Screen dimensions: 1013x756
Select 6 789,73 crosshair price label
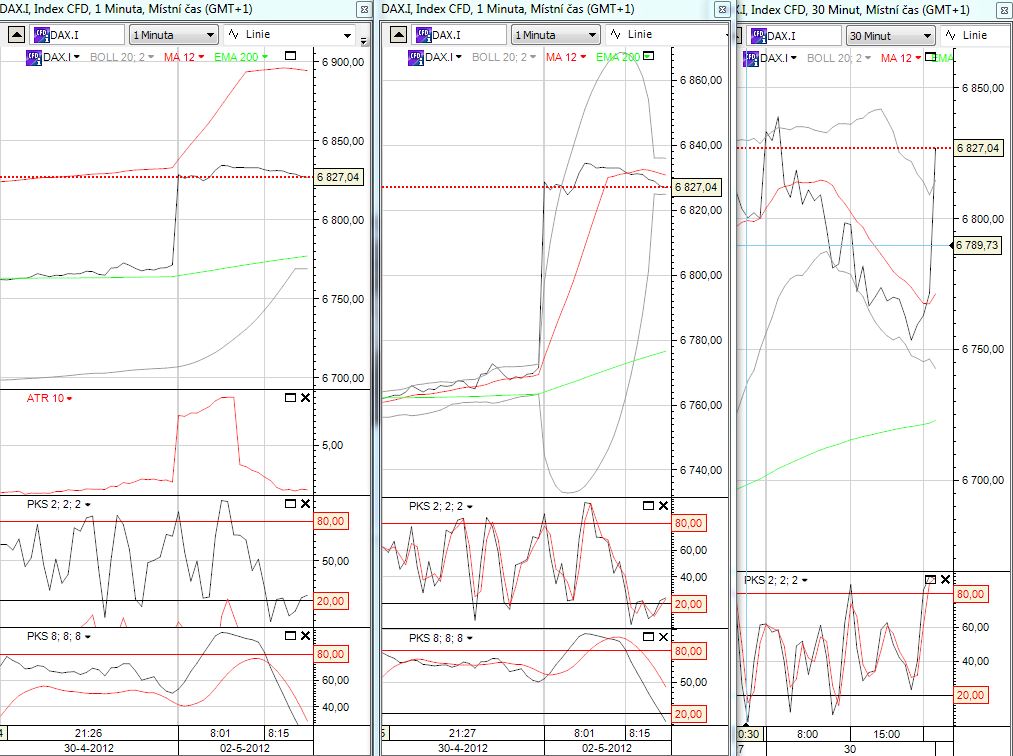(x=977, y=245)
